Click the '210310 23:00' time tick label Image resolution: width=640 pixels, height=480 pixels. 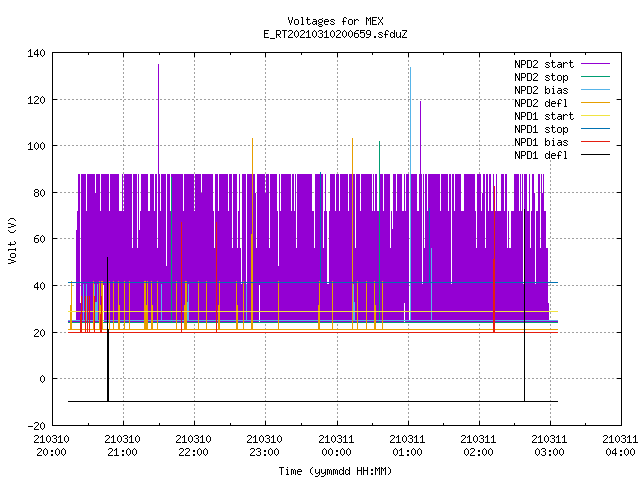click(x=264, y=446)
